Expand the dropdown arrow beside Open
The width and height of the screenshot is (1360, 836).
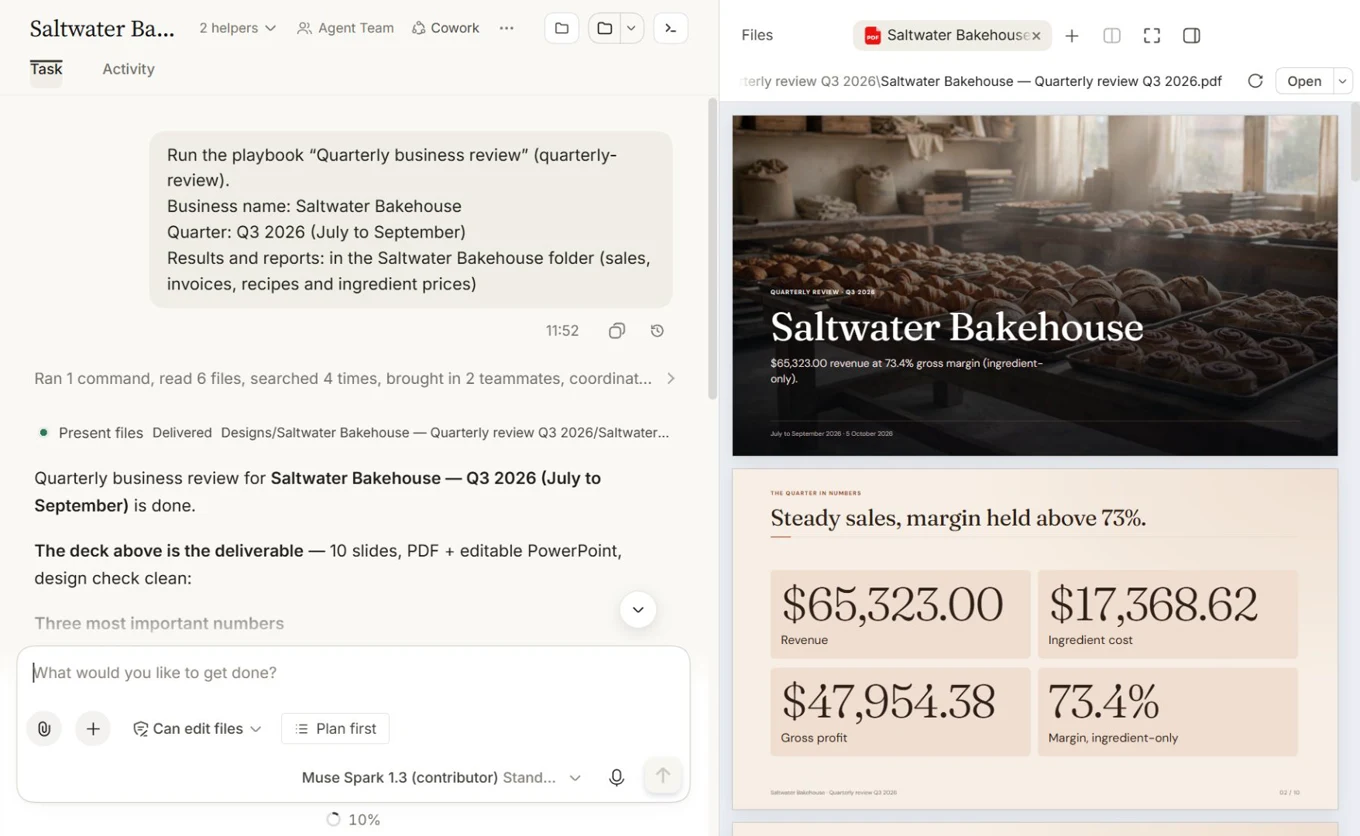point(1343,81)
